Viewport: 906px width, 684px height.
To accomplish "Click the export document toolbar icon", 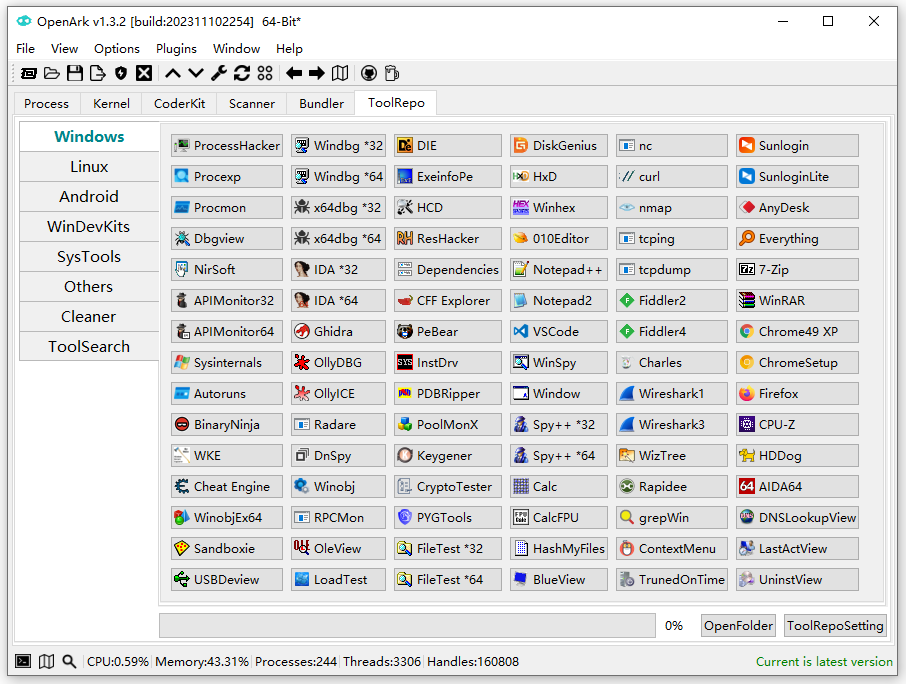I will click(98, 73).
